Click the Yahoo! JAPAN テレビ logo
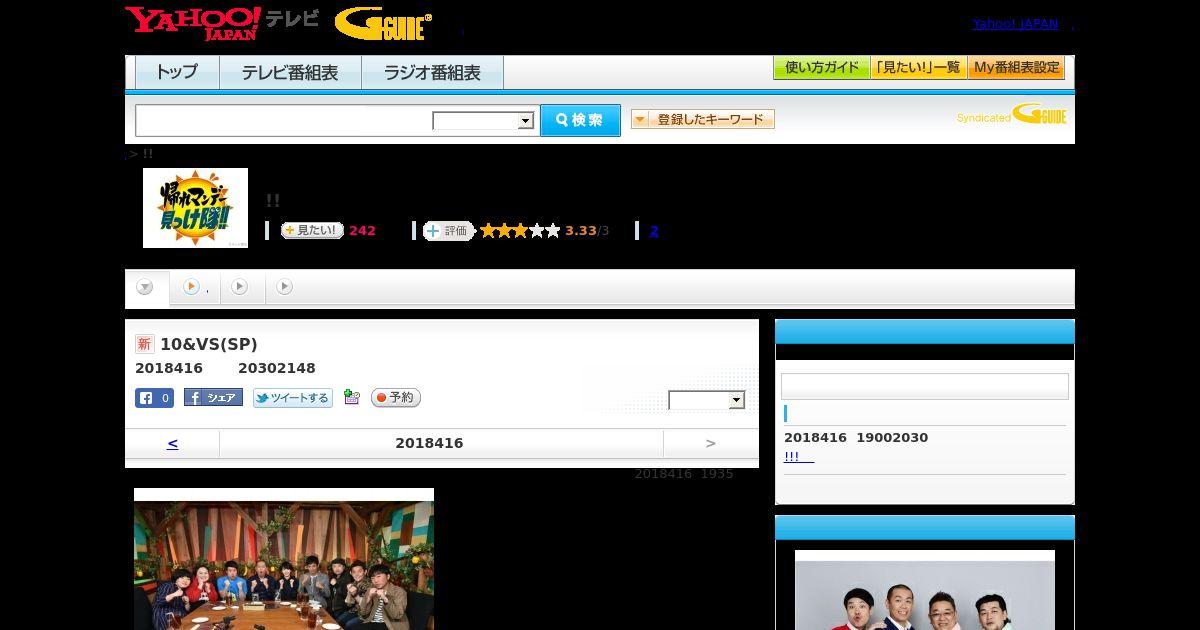This screenshot has height=630, width=1200. click(x=222, y=22)
